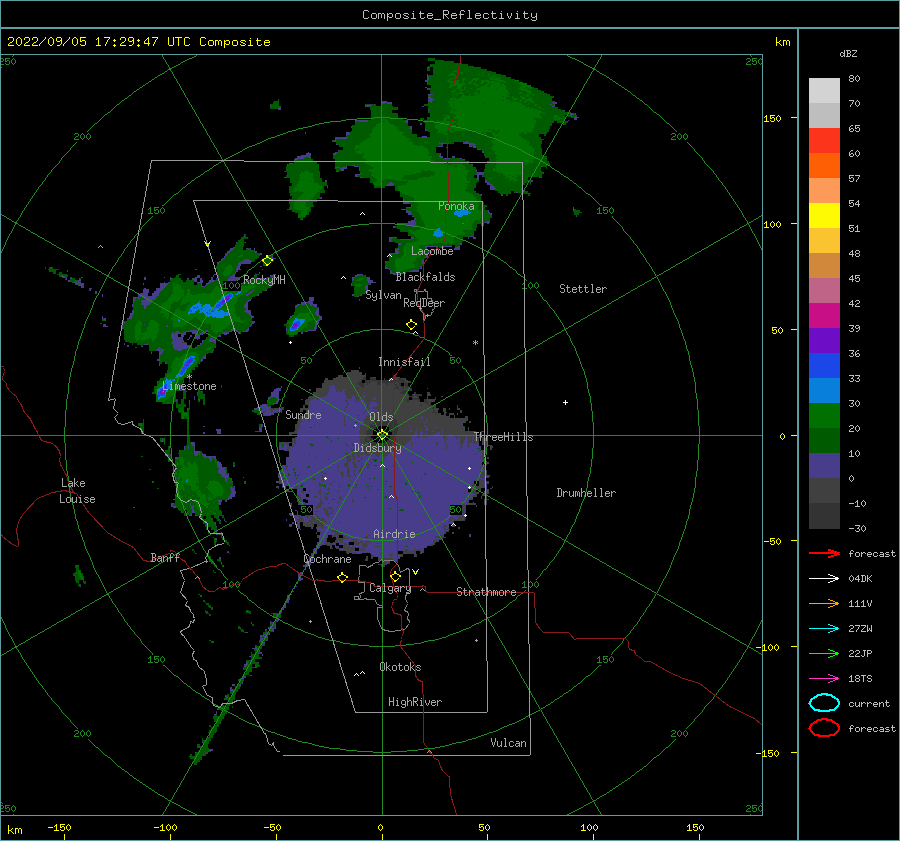The image size is (900, 841).
Task: Click the cyan 27ZW arrow symbol
Action: pyautogui.click(x=824, y=629)
